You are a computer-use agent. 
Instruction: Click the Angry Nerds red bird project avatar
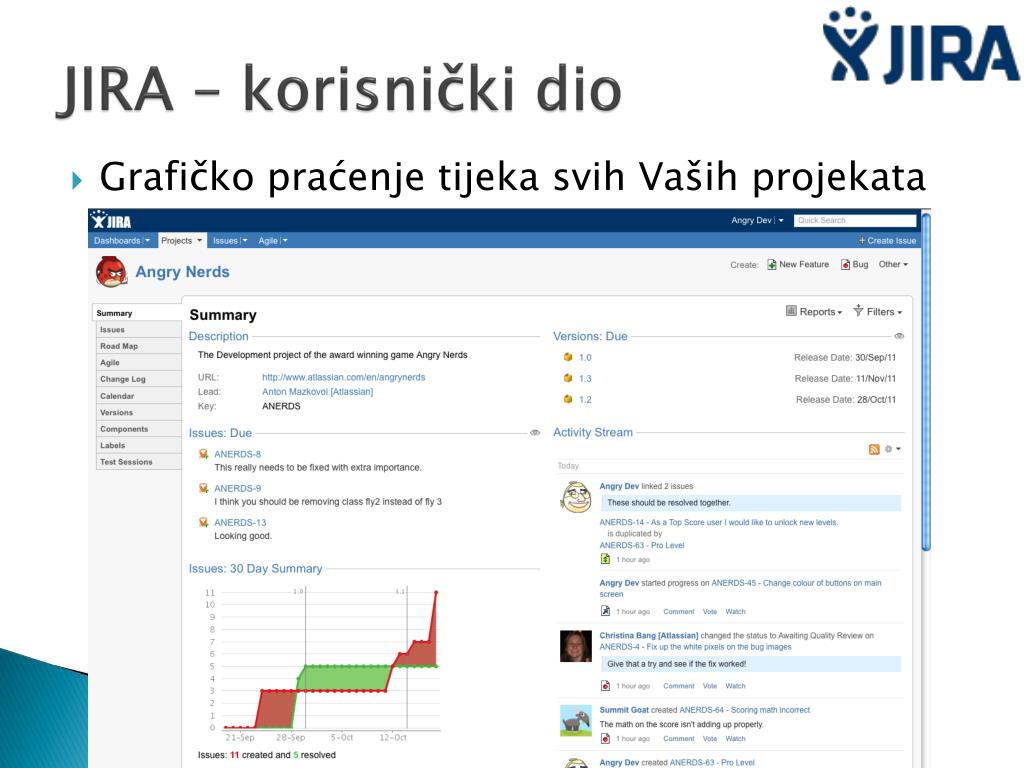pos(112,272)
